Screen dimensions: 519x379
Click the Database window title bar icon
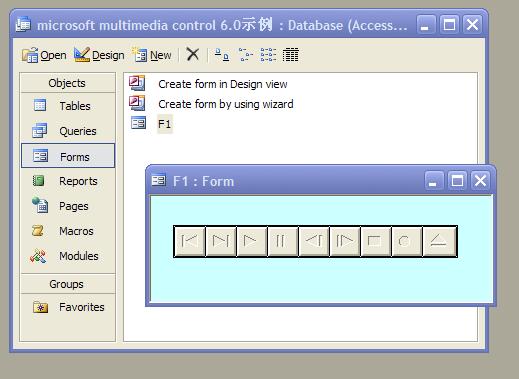[x=23, y=24]
